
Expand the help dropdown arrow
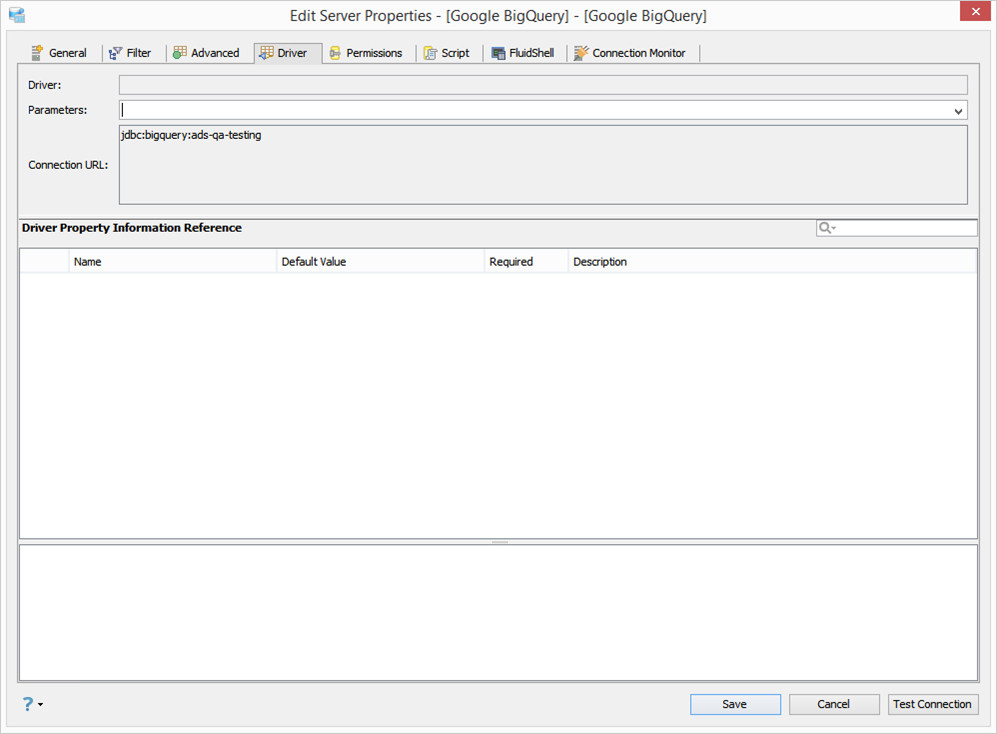(41, 705)
